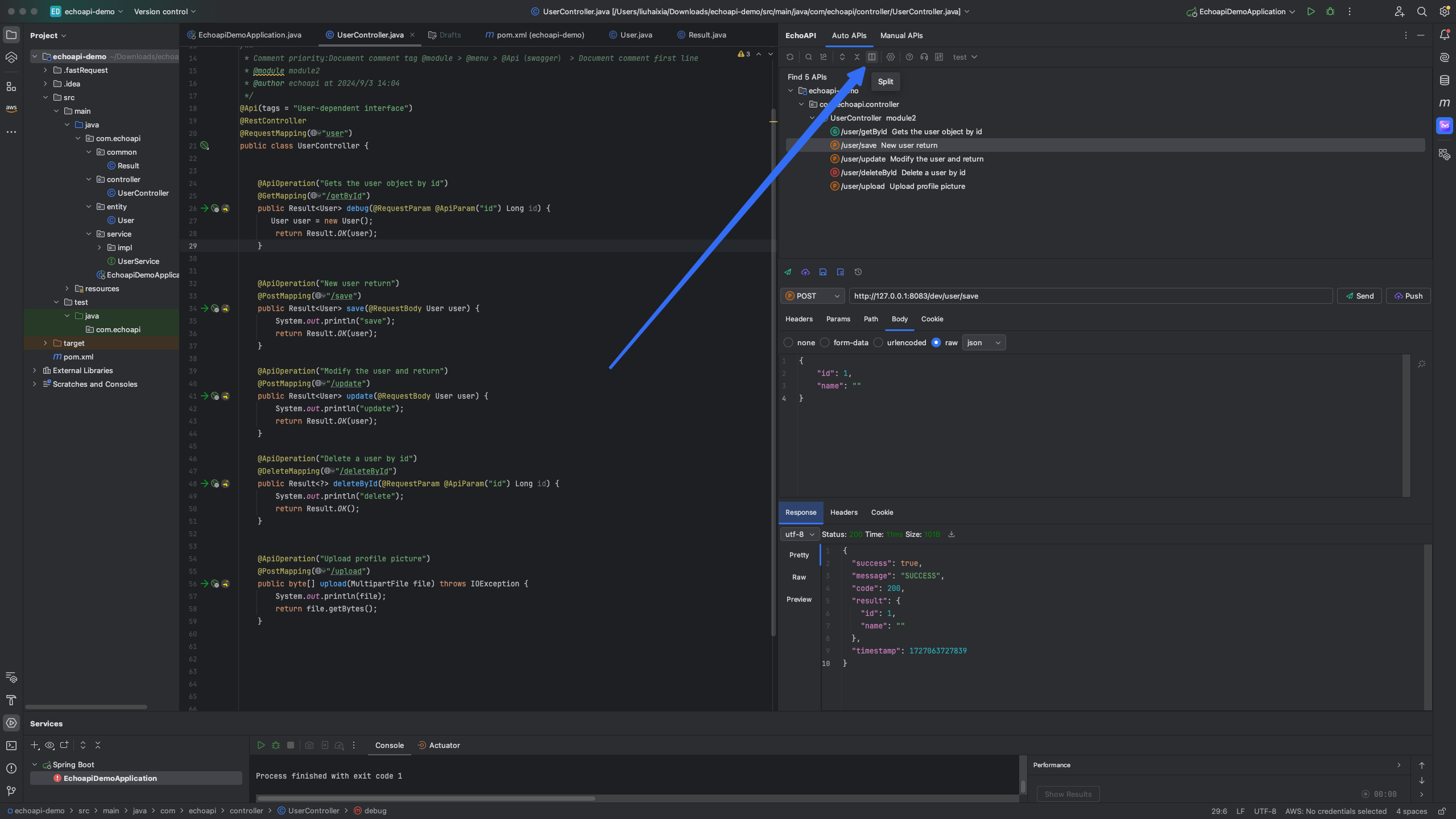The height and width of the screenshot is (819, 1456).
Task: Open the POST method dropdown
Action: click(812, 296)
